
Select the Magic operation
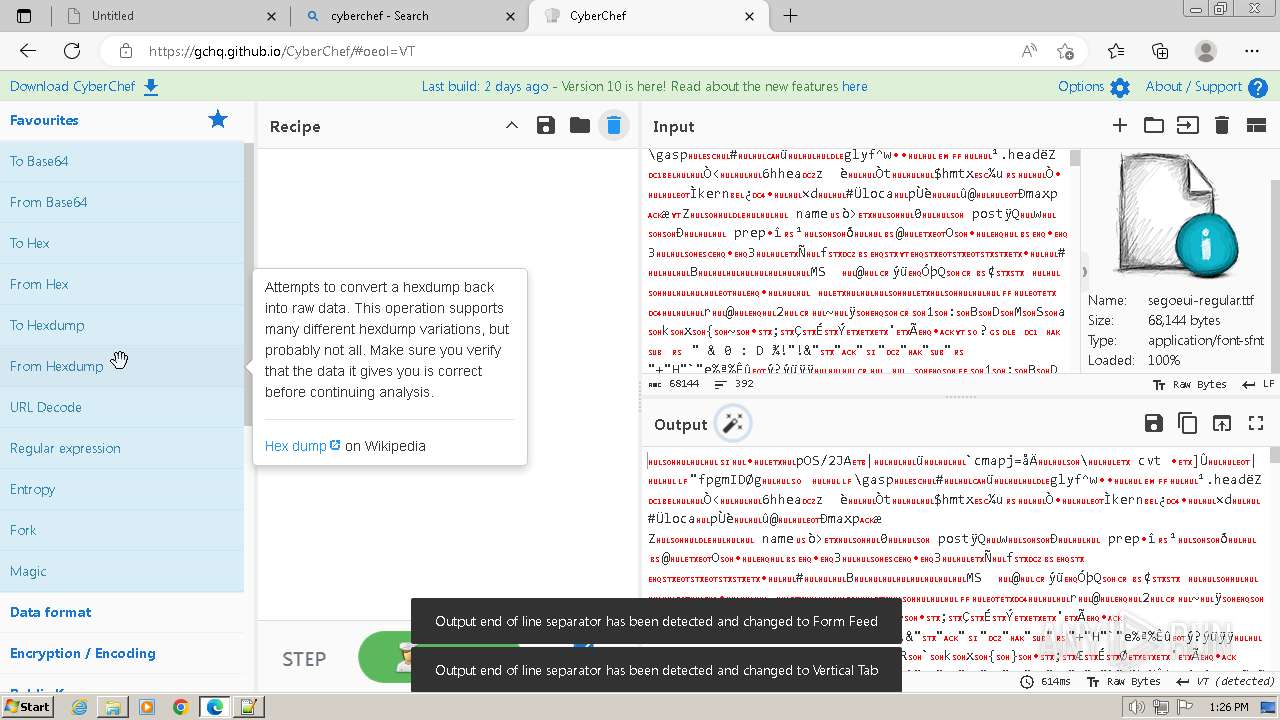pos(122,571)
